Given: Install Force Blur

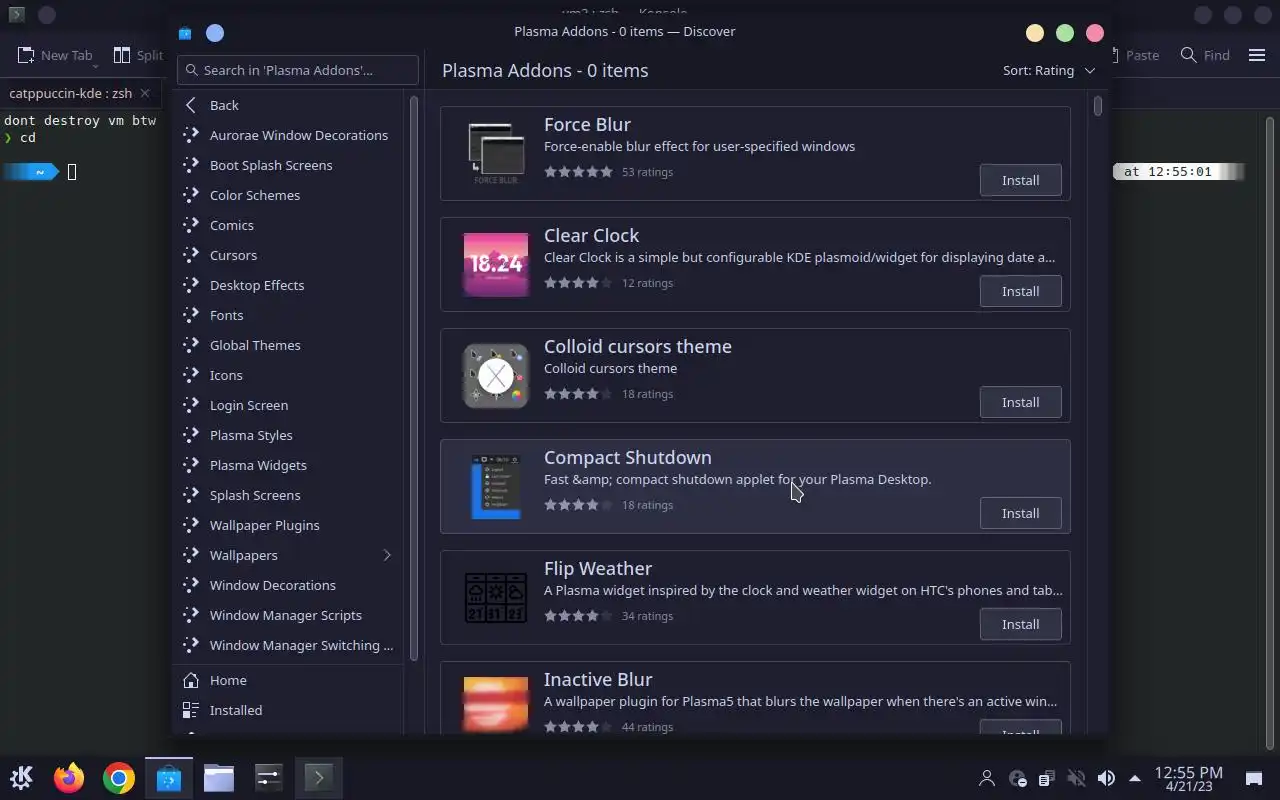Looking at the screenshot, I should (1020, 180).
